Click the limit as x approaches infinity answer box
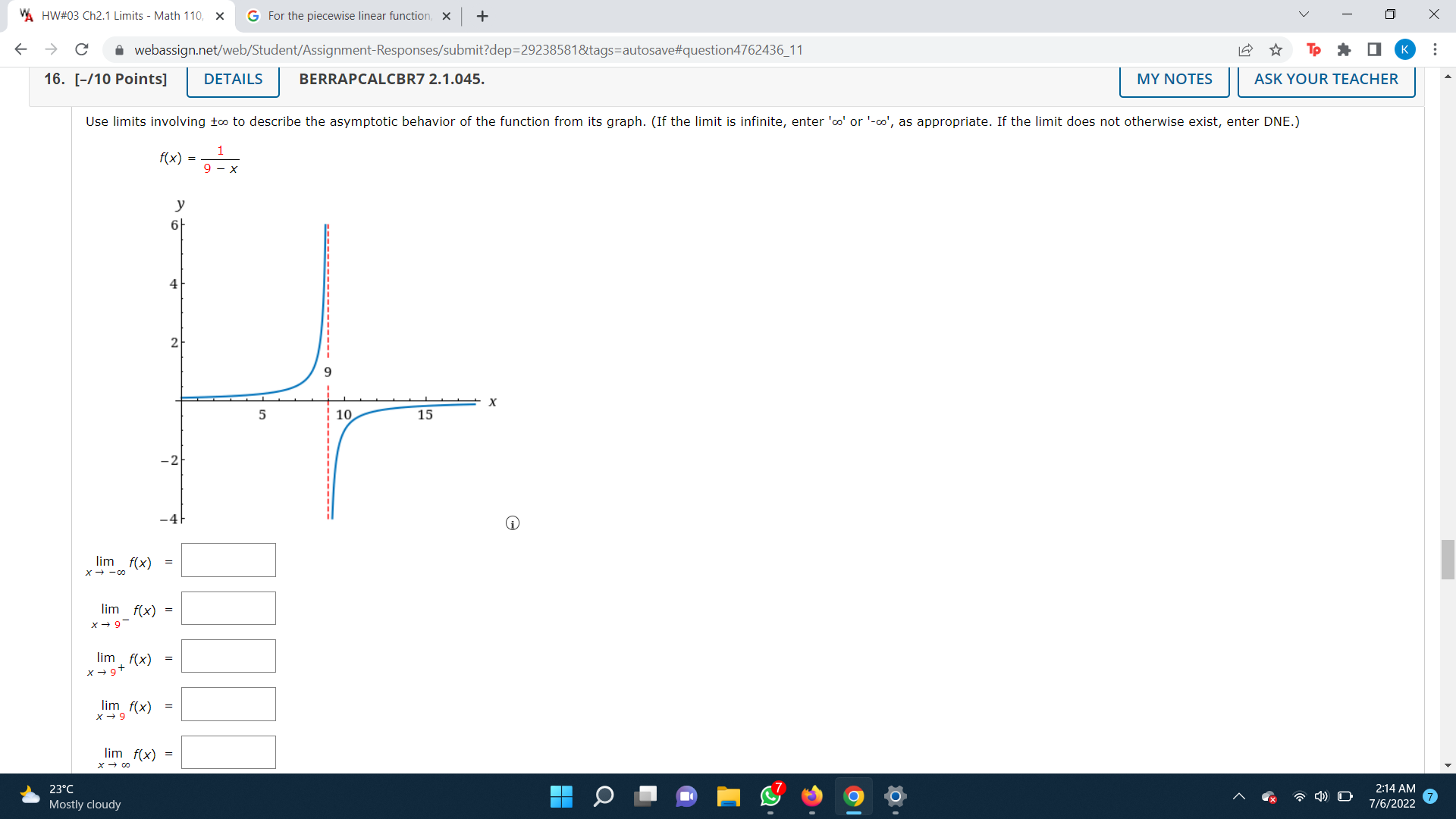The image size is (1456, 819). 227,752
